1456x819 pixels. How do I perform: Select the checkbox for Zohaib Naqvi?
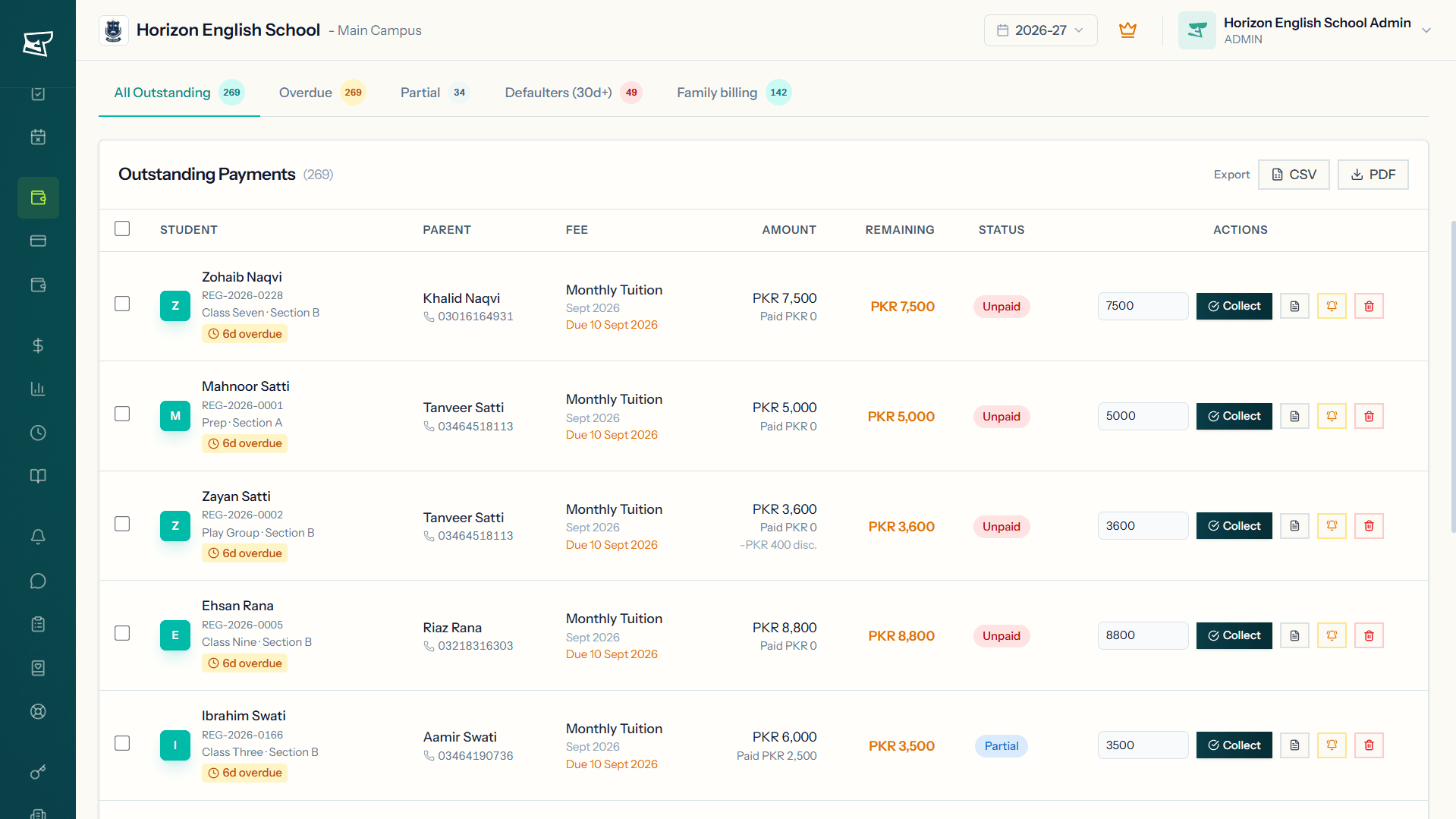click(x=122, y=304)
